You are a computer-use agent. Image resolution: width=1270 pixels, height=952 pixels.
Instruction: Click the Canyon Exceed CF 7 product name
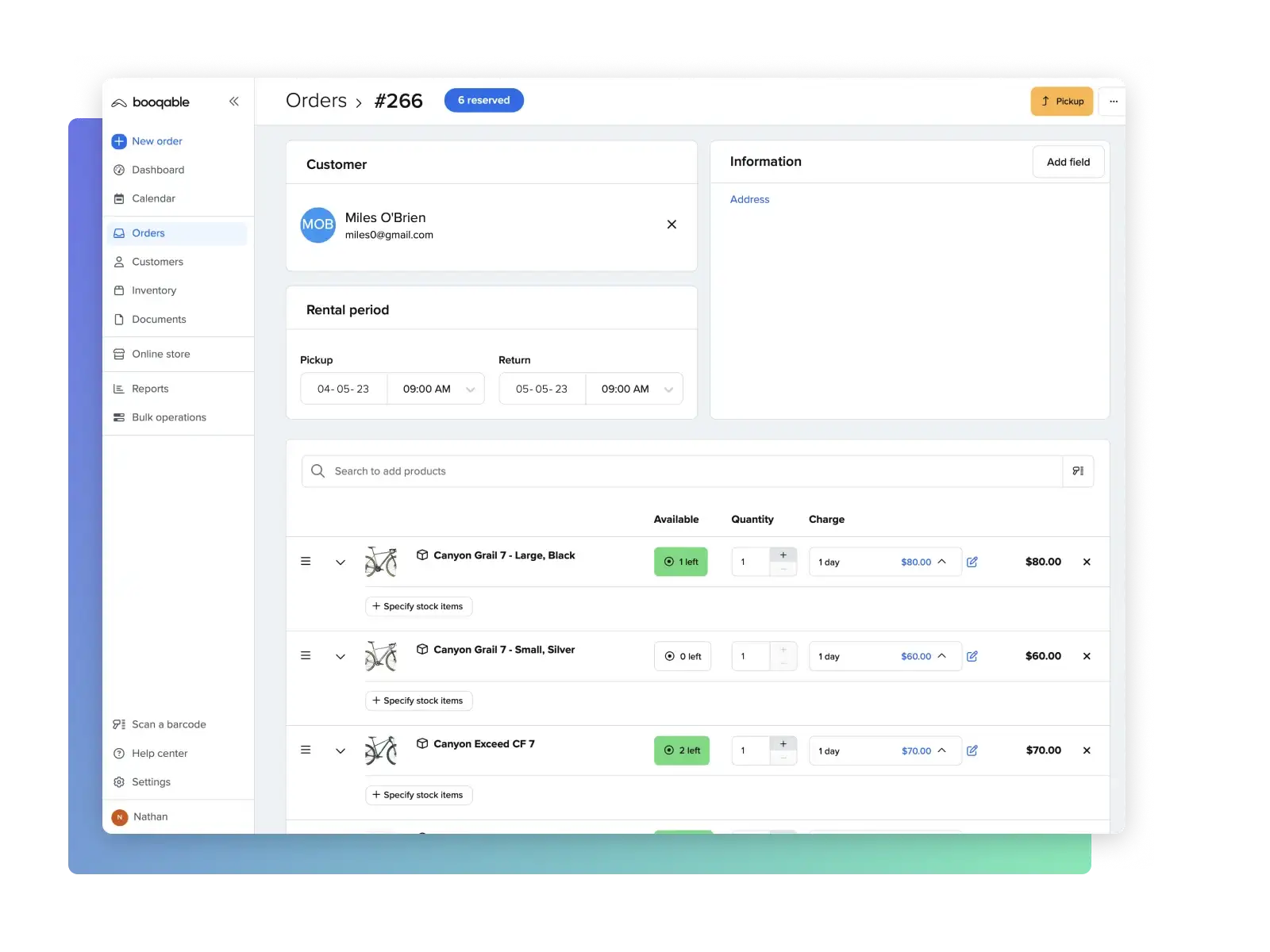[x=484, y=744]
